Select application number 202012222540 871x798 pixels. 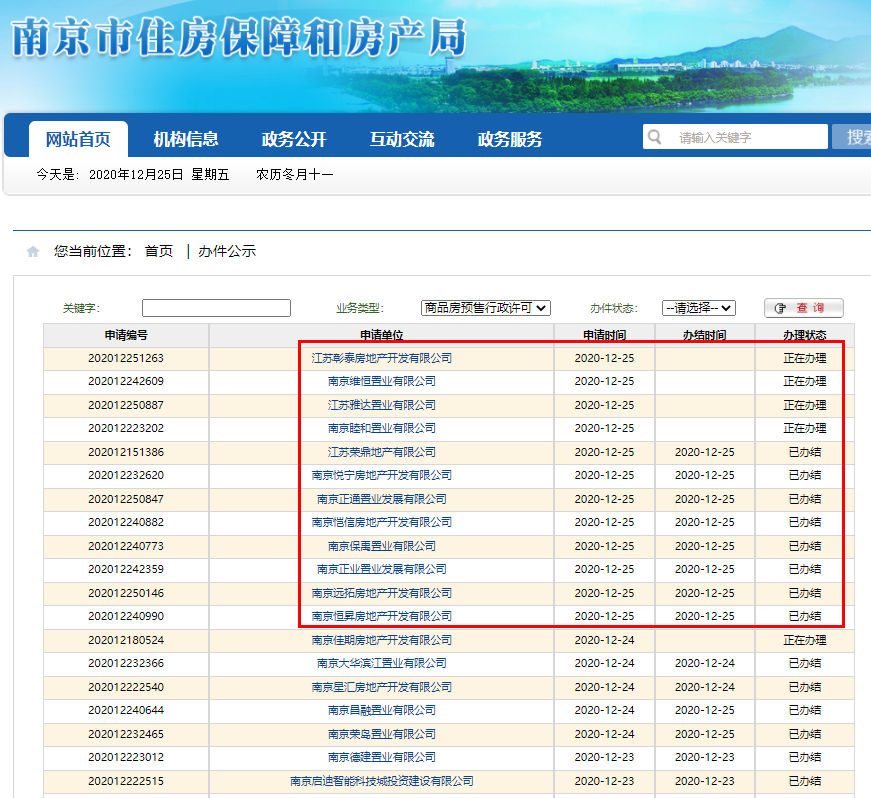point(126,687)
